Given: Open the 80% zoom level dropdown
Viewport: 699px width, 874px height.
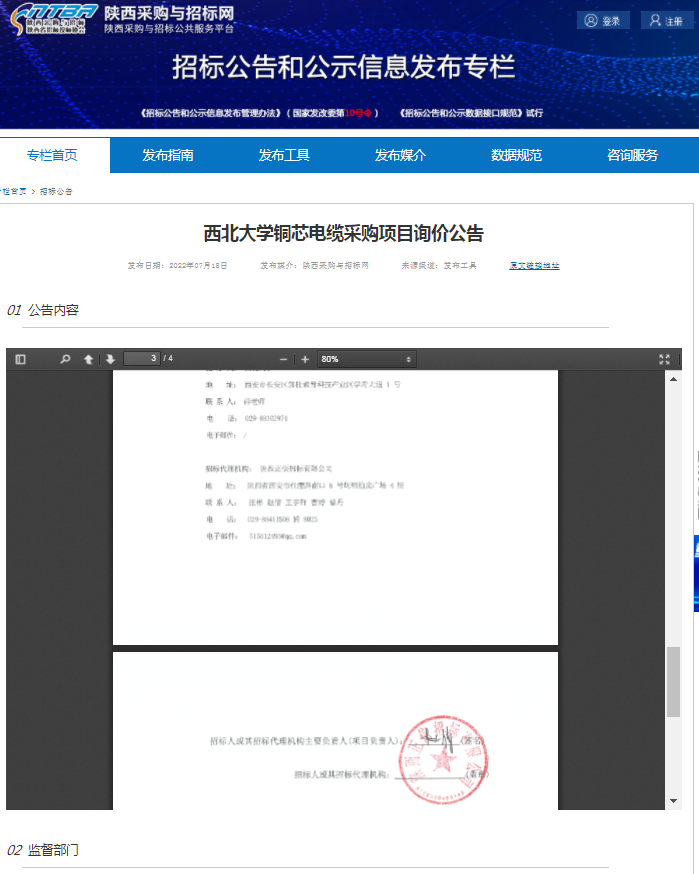Looking at the screenshot, I should (x=366, y=359).
